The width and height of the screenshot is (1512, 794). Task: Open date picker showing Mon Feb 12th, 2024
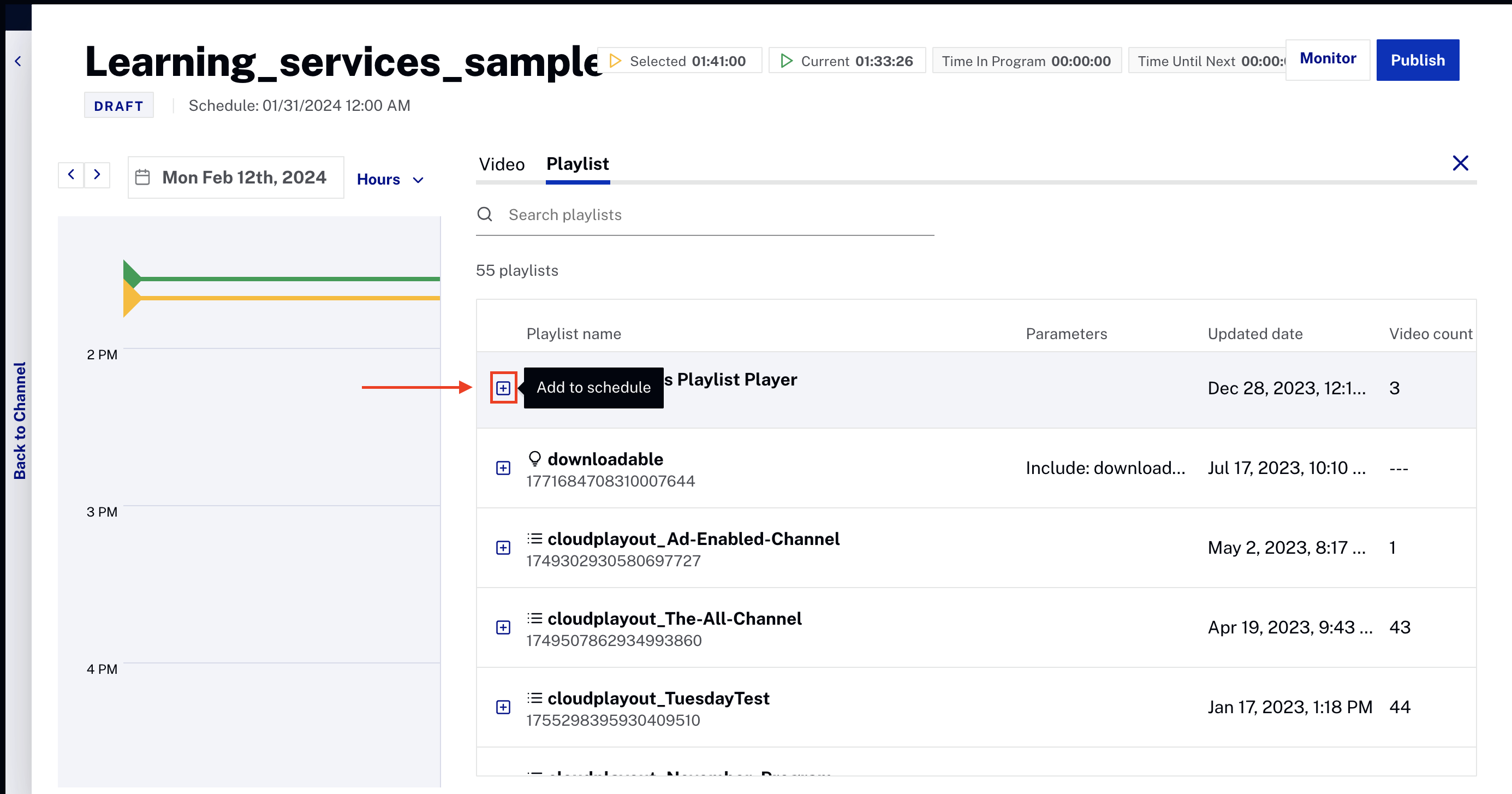243,177
